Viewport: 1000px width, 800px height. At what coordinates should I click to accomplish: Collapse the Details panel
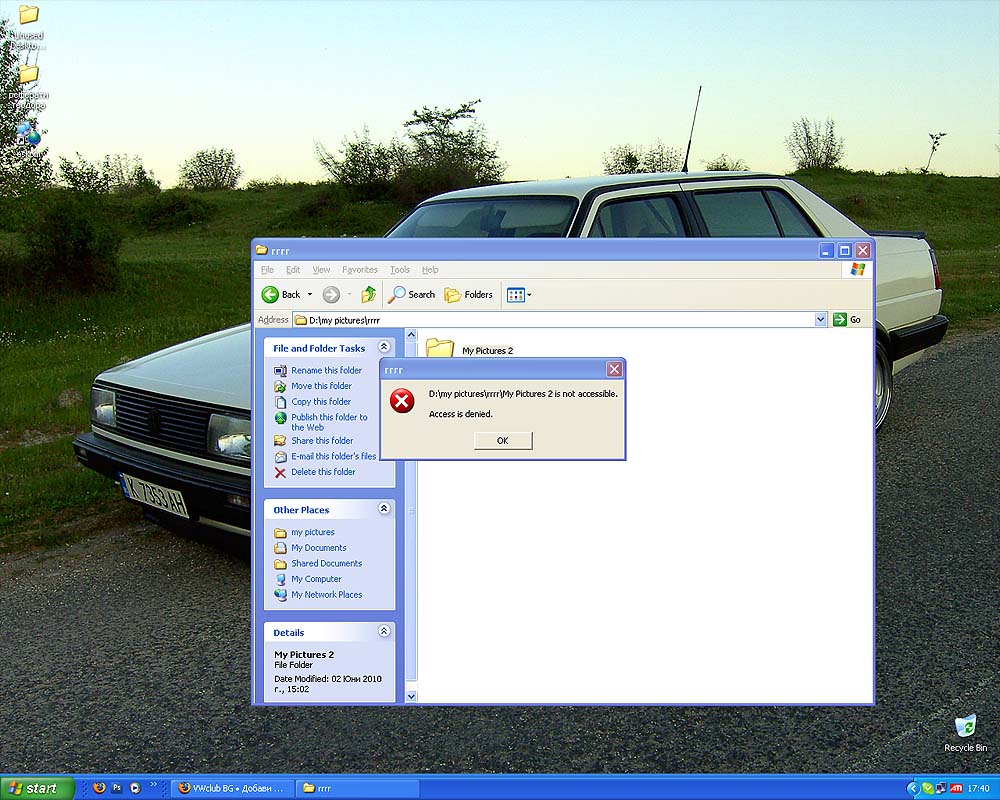tap(384, 632)
